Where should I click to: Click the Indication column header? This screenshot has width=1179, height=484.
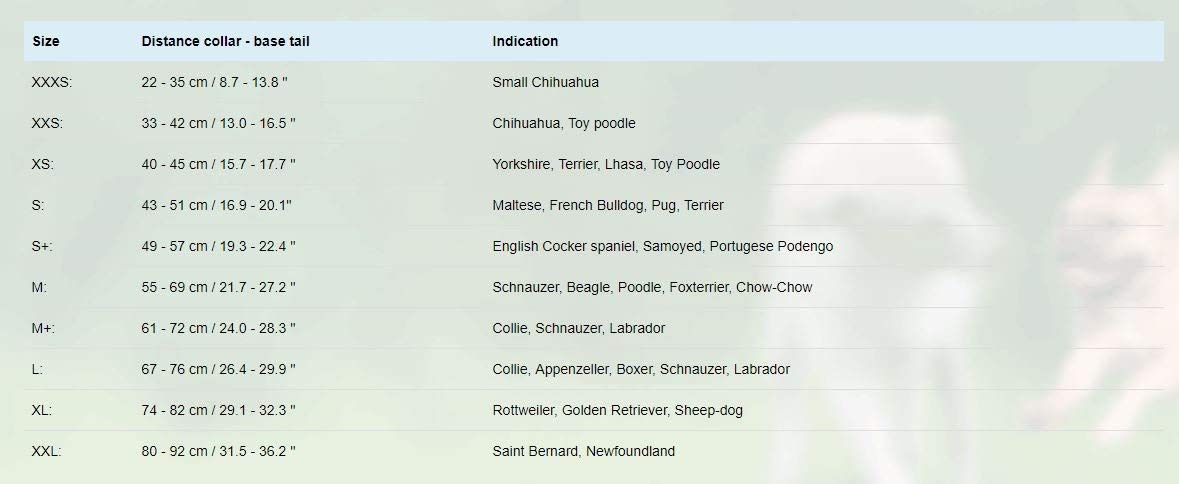point(525,41)
